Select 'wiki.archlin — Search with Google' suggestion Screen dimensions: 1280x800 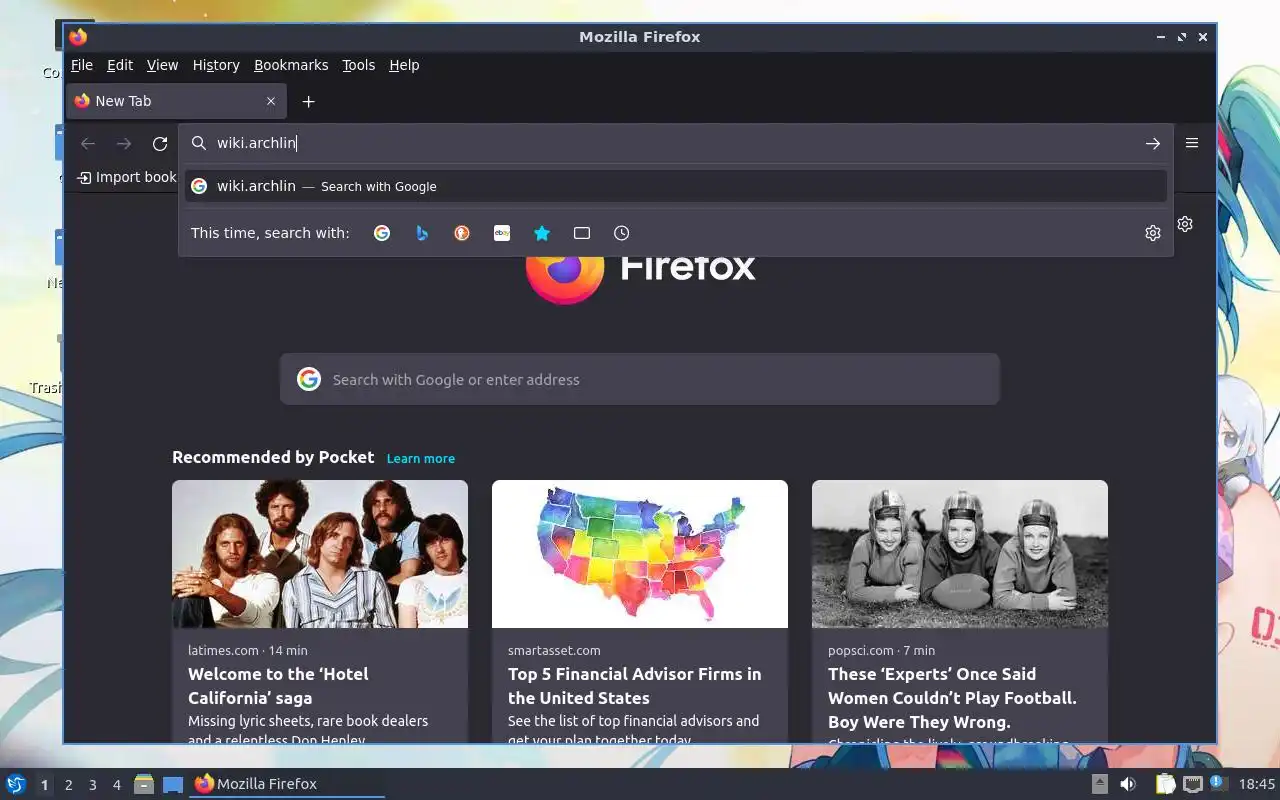click(675, 186)
